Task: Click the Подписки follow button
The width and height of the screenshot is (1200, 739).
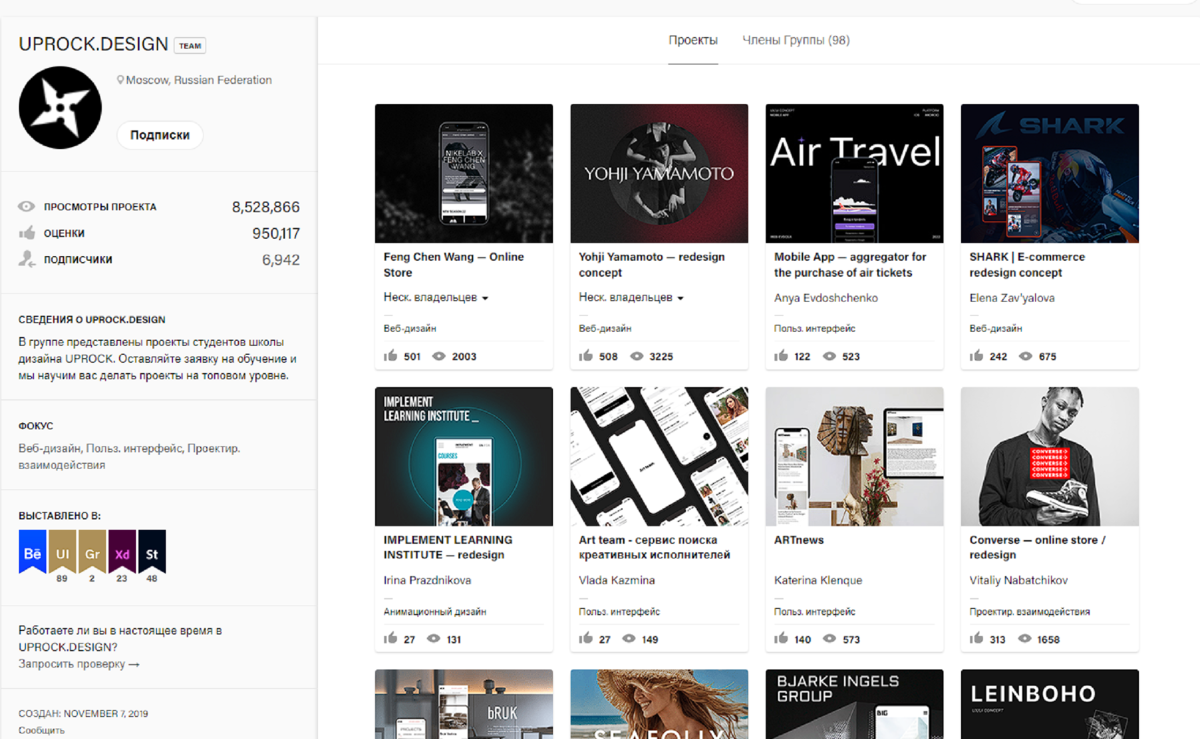Action: 160,135
